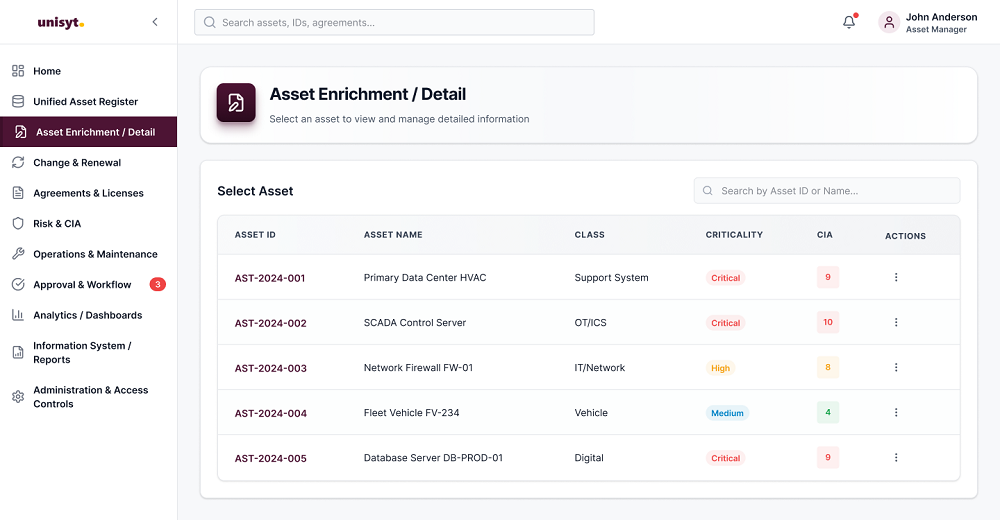Open asset AST-2024-005 link
The height and width of the screenshot is (520, 1000).
[x=270, y=459]
